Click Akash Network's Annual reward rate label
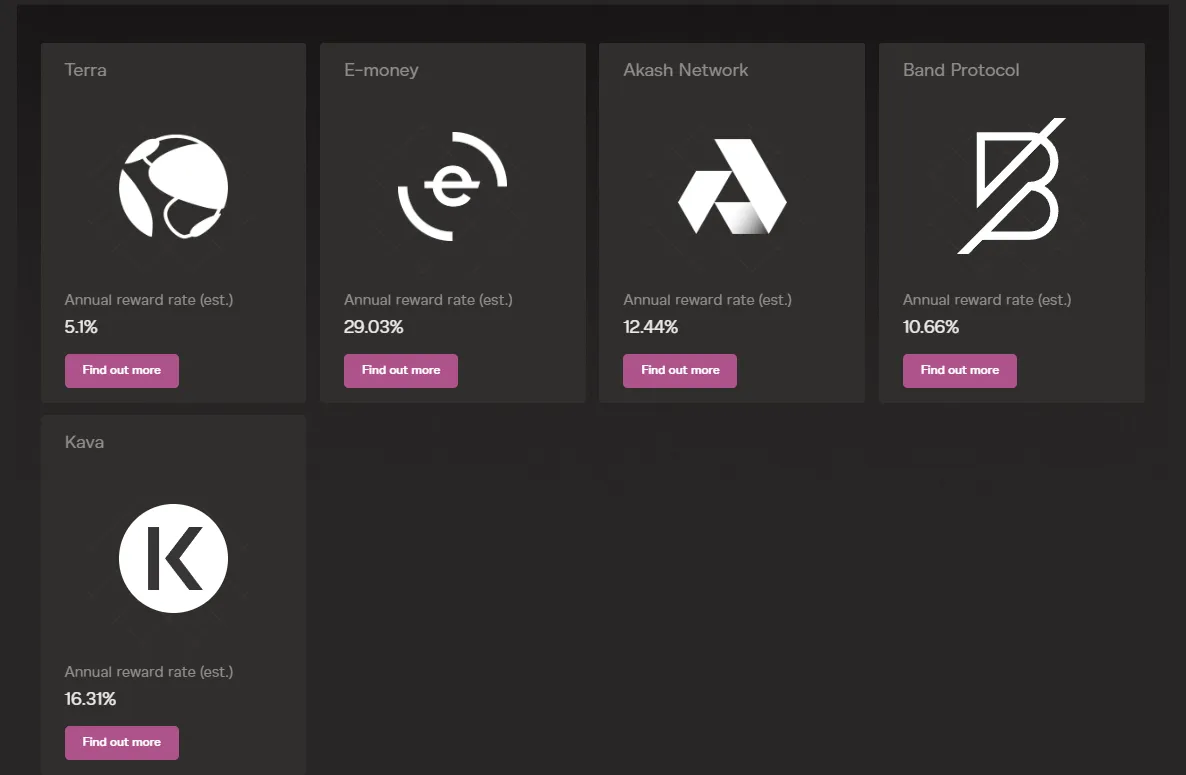Image resolution: width=1186 pixels, height=775 pixels. click(x=708, y=299)
